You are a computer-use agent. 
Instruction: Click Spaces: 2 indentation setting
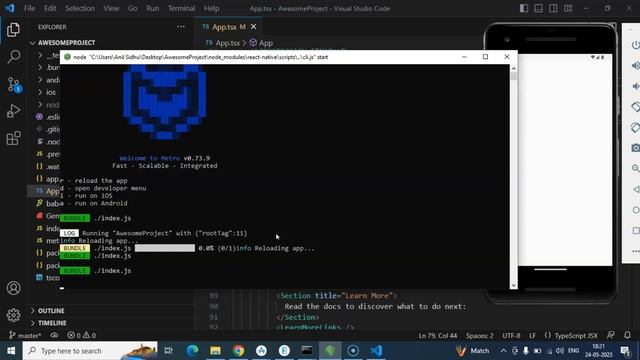[480, 336]
